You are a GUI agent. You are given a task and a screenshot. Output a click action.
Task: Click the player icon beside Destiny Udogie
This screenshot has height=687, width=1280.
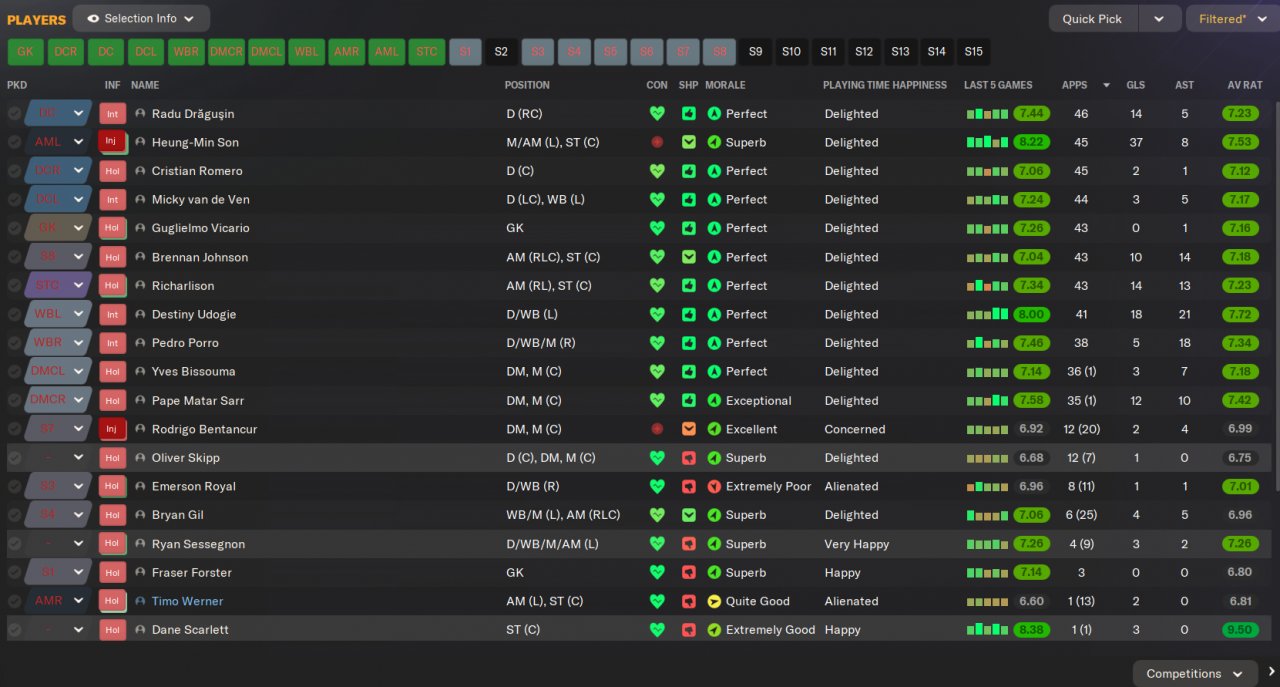tap(140, 314)
